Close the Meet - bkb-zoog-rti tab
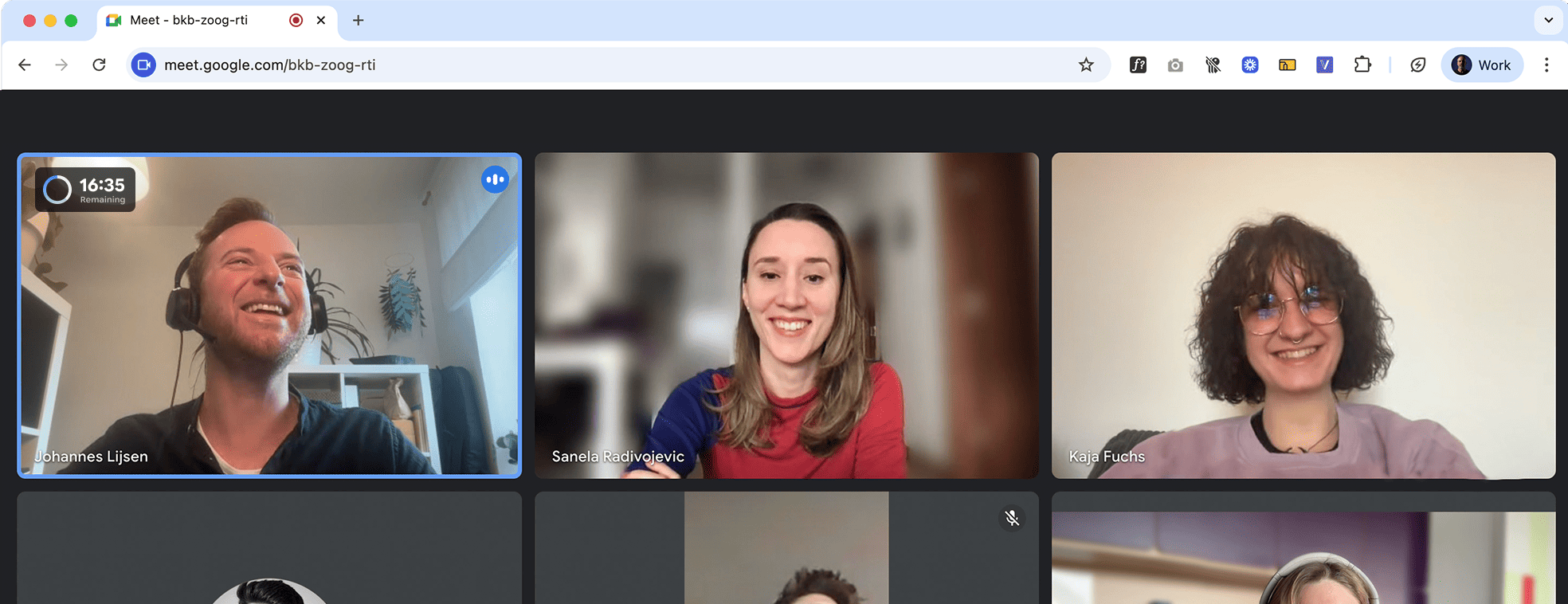This screenshot has height=604, width=1568. point(321,21)
